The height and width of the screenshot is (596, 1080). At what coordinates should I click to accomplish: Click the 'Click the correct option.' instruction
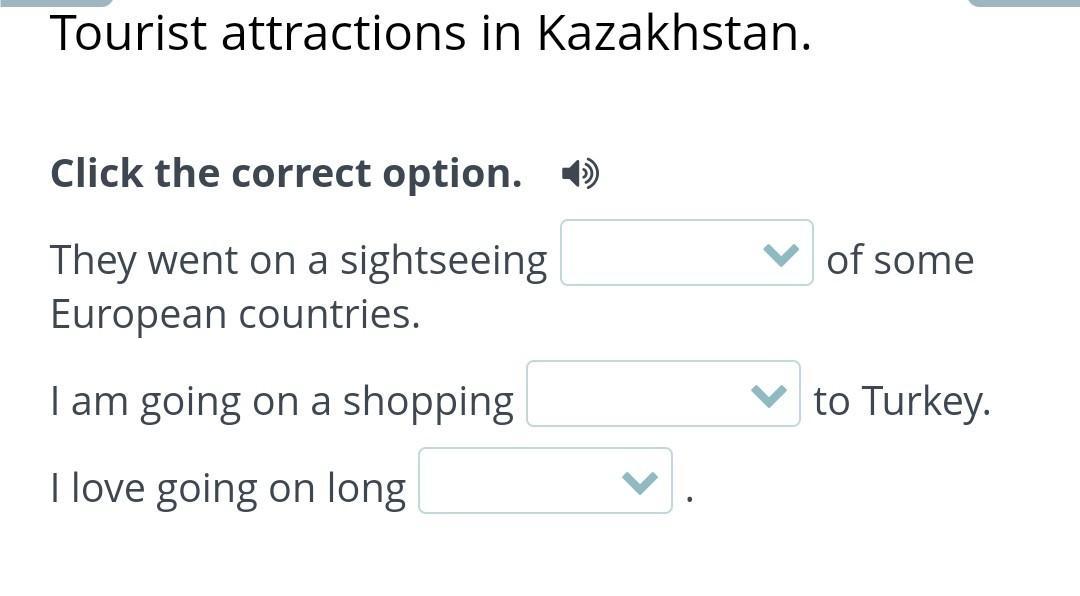click(x=286, y=173)
